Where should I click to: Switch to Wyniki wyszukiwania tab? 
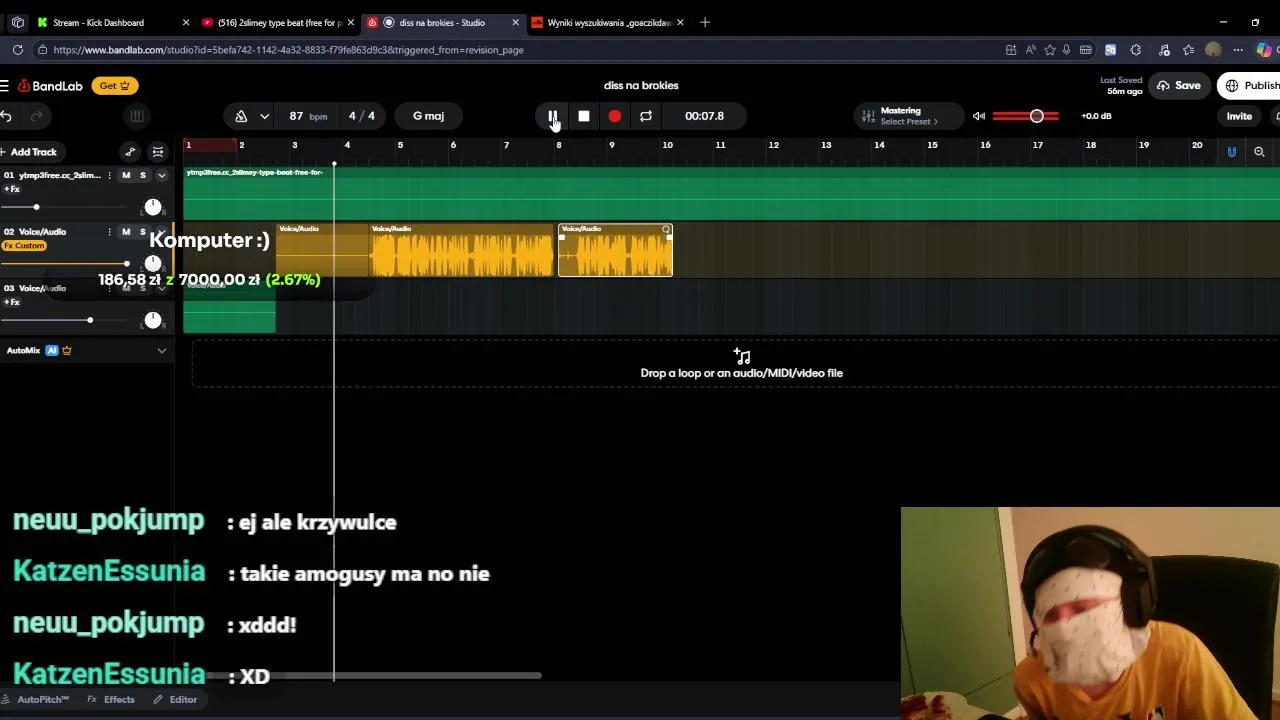608,22
